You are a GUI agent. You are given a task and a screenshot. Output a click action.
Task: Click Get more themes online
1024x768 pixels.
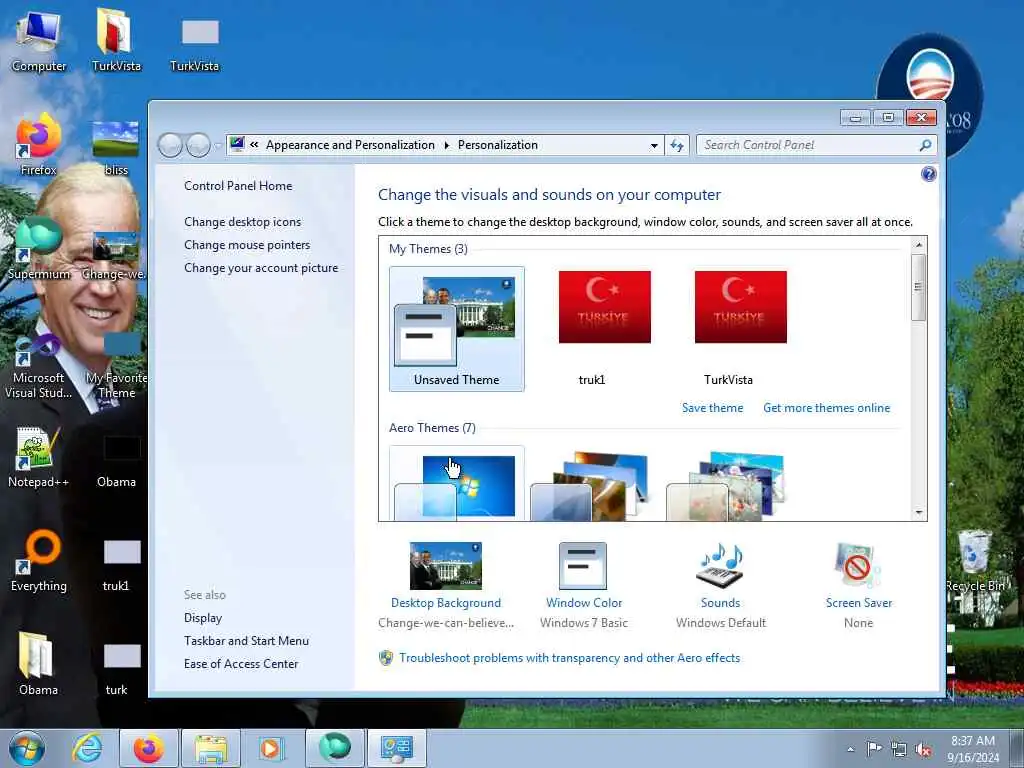pyautogui.click(x=826, y=408)
